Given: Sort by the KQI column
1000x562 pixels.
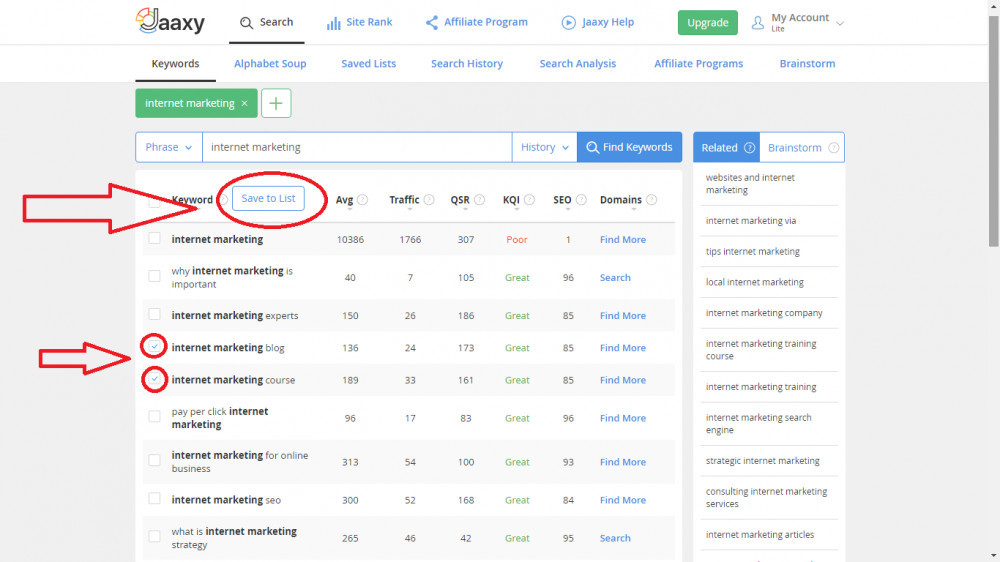Looking at the screenshot, I should pyautogui.click(x=511, y=200).
